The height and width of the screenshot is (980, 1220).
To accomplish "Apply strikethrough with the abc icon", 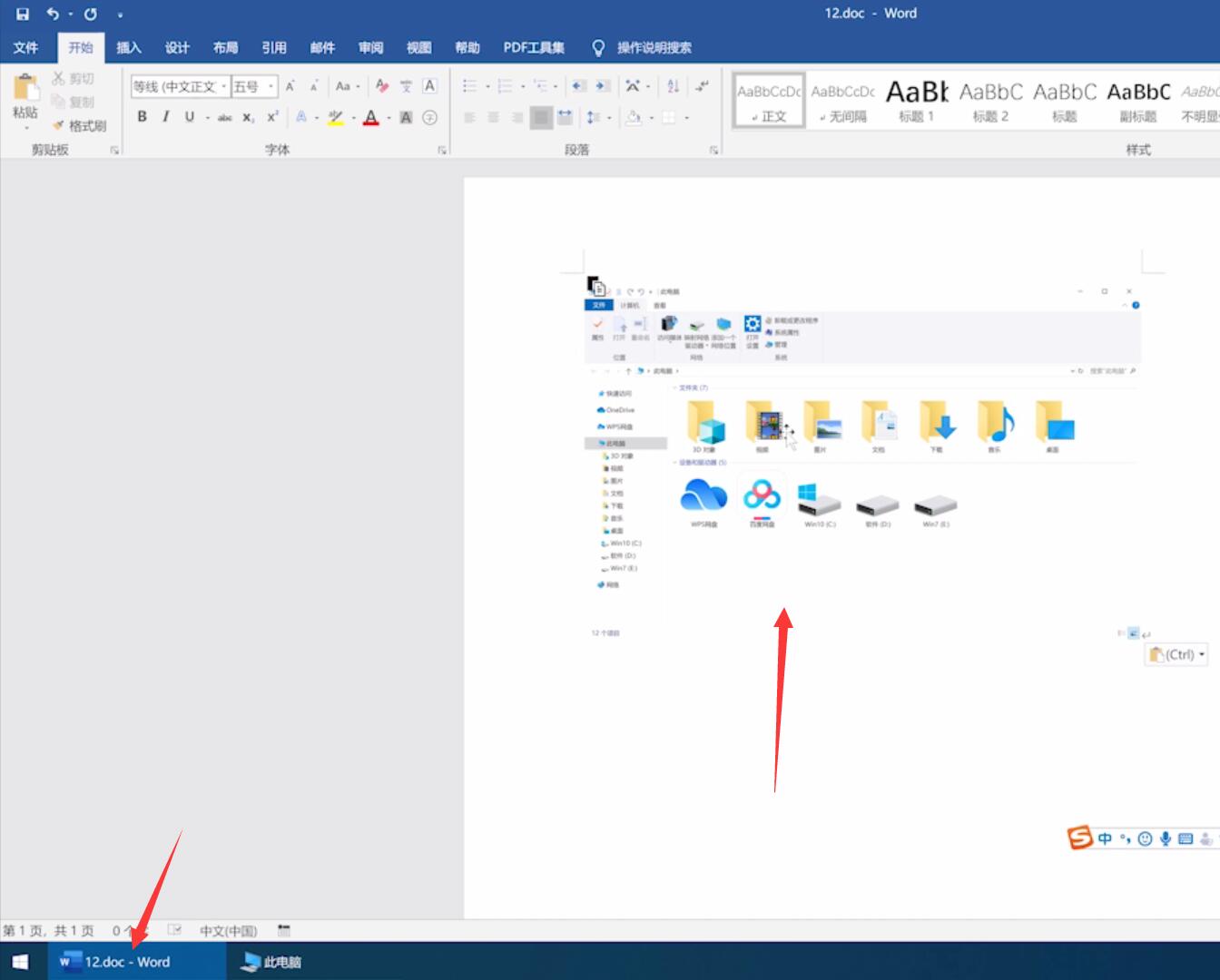I will (x=224, y=117).
